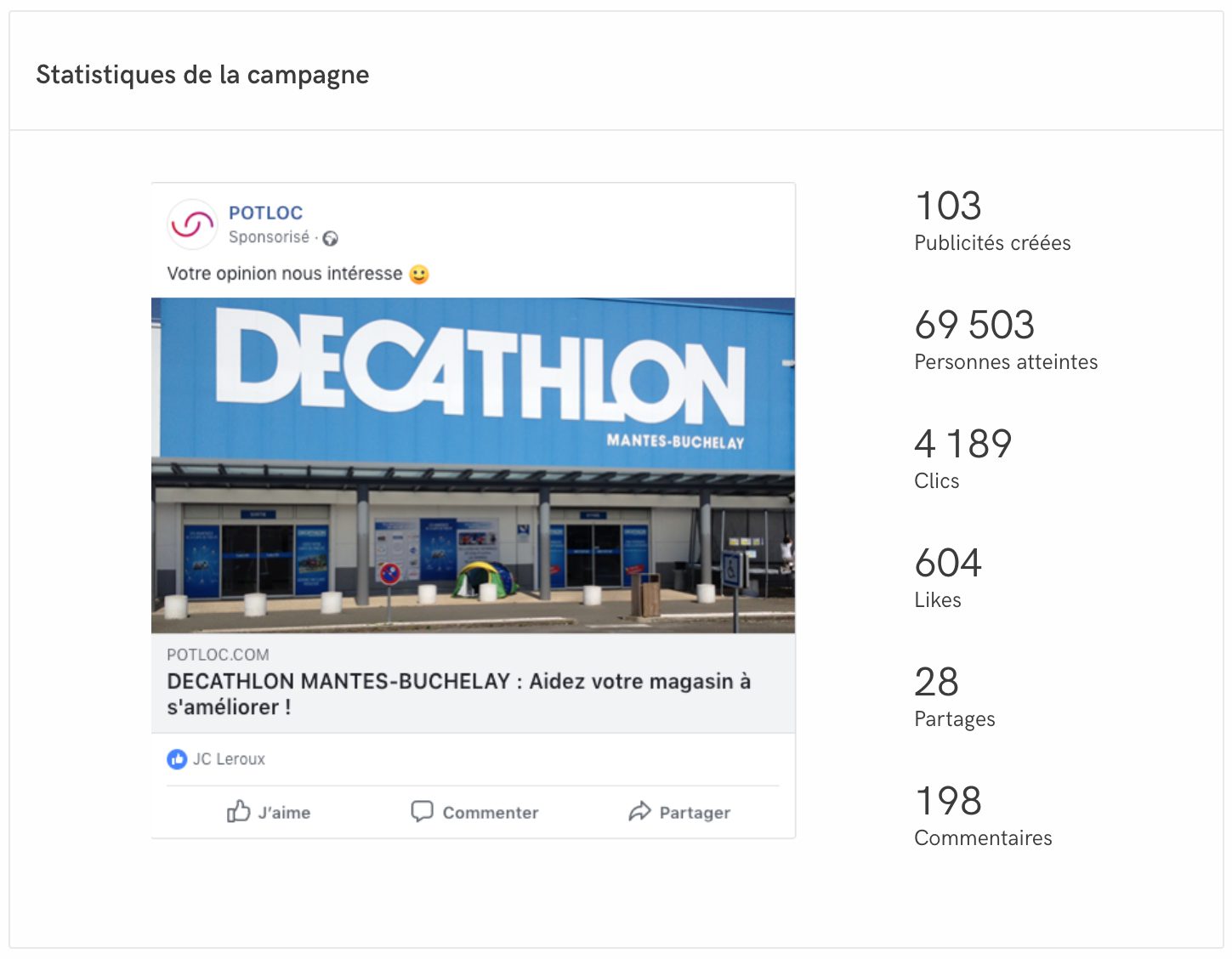
Task: Select the 198 Commentaires statistic
Action: (x=983, y=815)
